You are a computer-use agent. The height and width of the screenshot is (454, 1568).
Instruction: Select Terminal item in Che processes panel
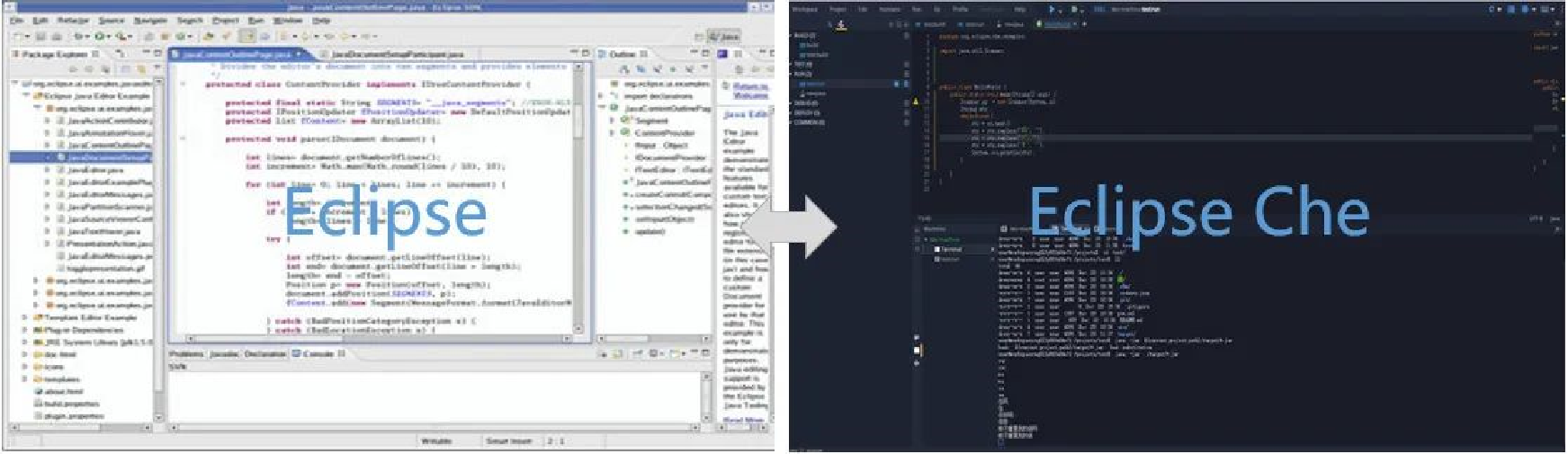951,249
